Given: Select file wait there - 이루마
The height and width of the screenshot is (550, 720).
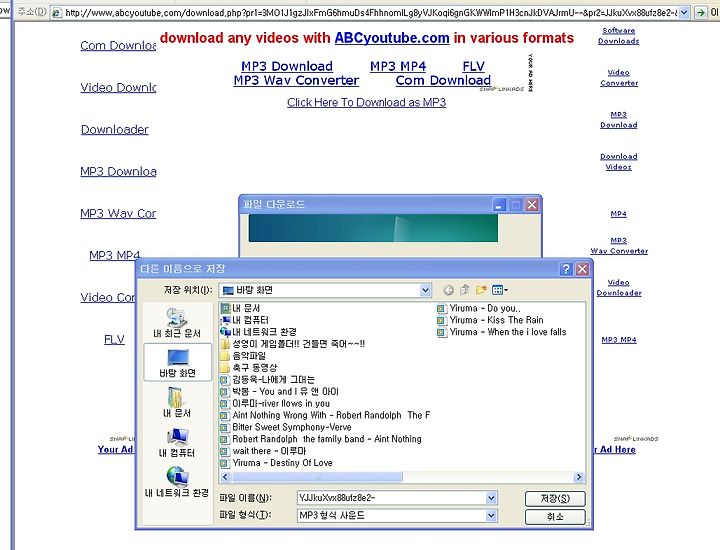Looking at the screenshot, I should (x=263, y=451).
